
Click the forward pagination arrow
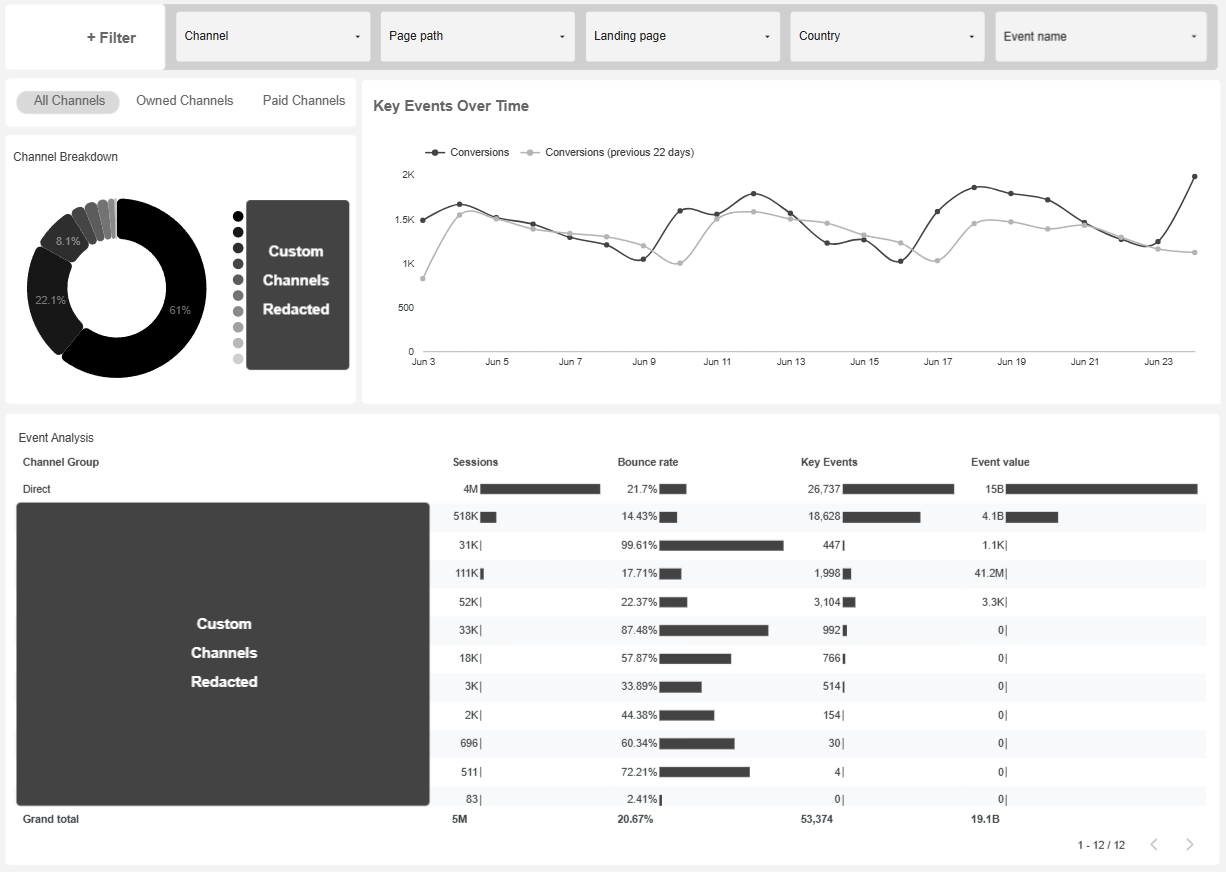(1189, 844)
